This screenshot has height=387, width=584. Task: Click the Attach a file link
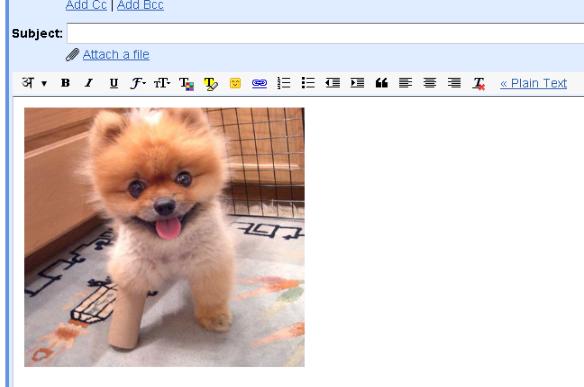coord(116,55)
